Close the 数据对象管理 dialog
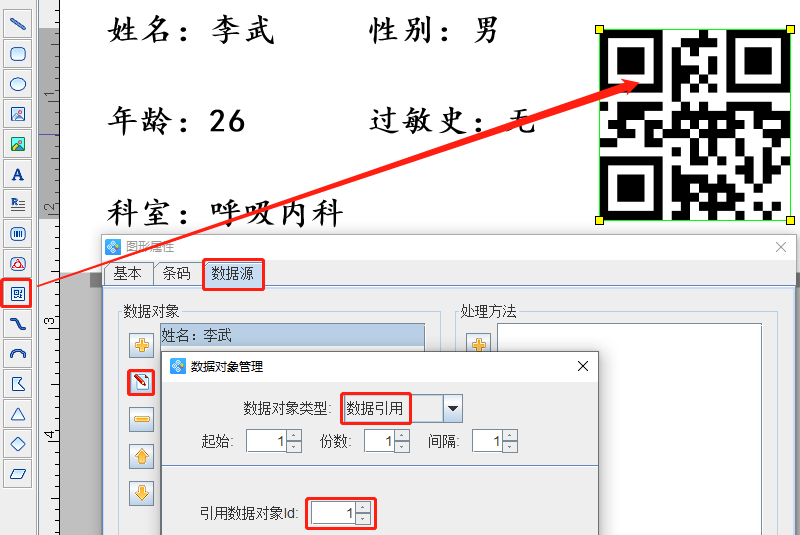 (583, 366)
